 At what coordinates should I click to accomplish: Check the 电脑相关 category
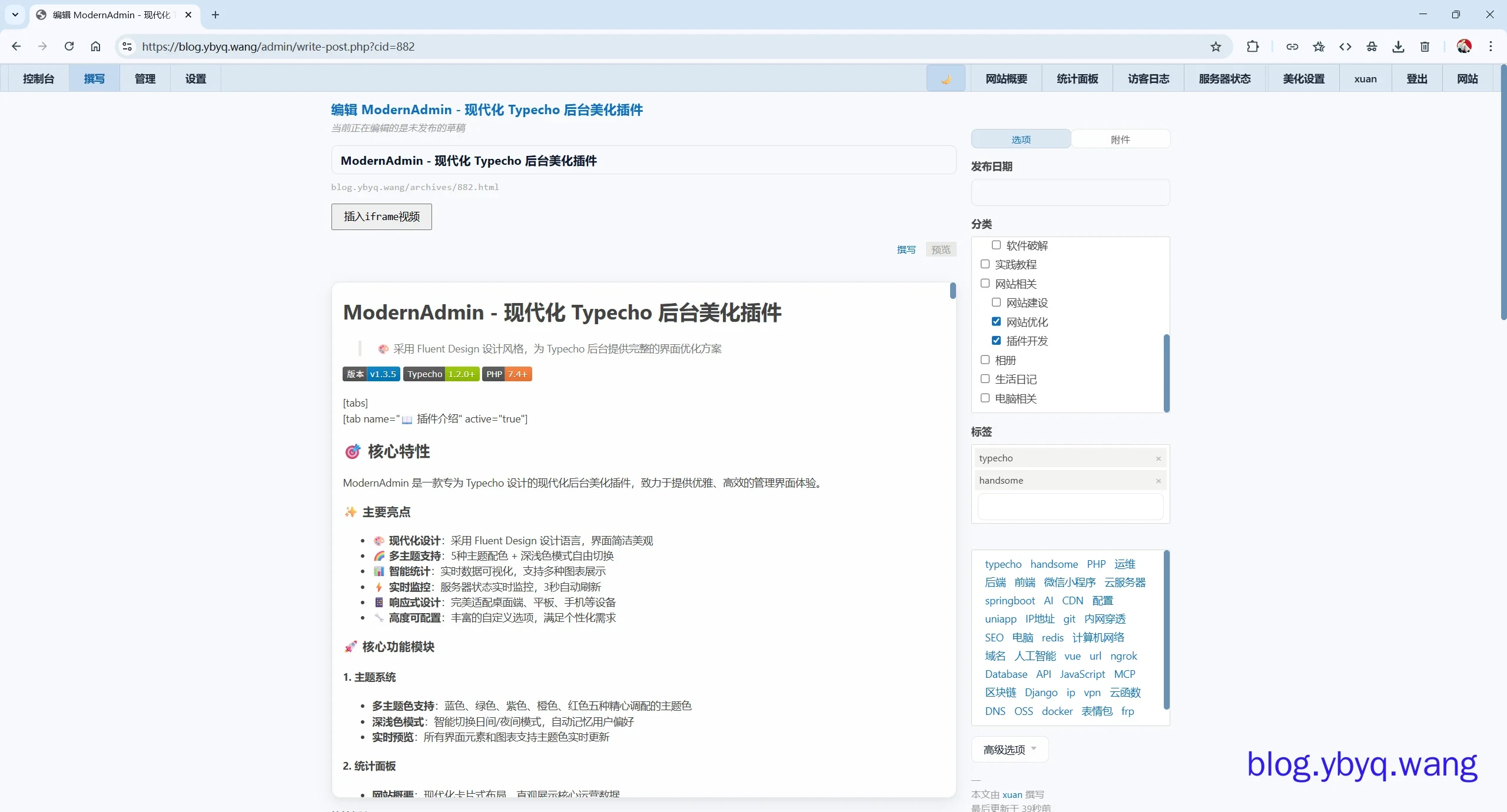pyautogui.click(x=985, y=398)
